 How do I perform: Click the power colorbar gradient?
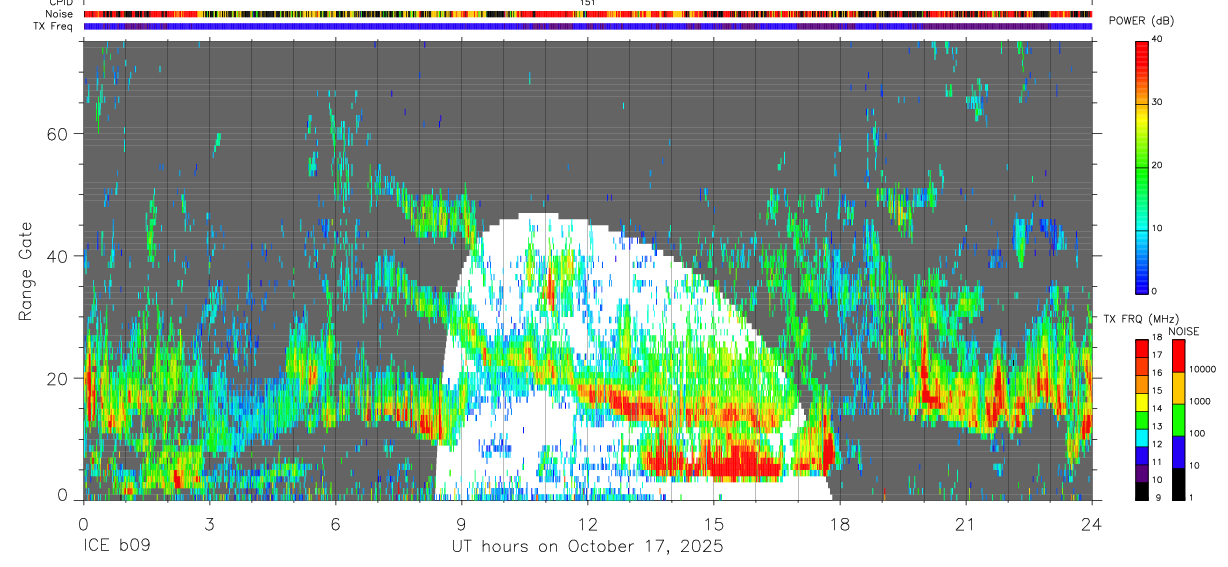click(1142, 166)
